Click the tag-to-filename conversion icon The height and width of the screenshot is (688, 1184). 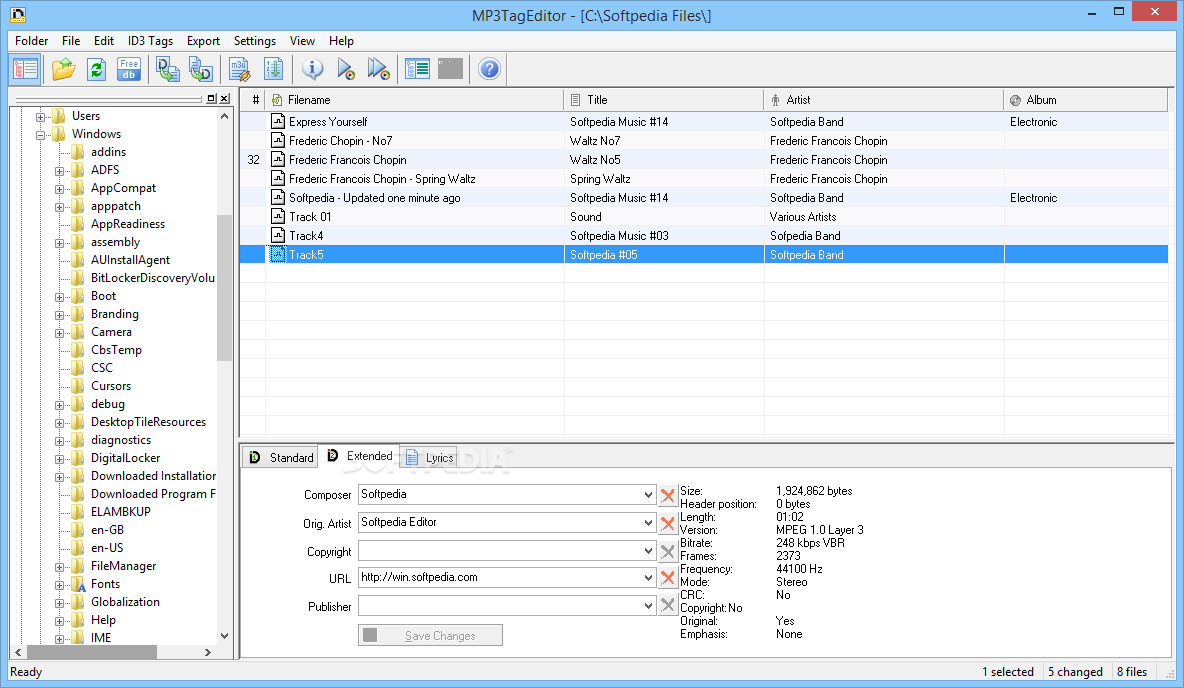pyautogui.click(x=167, y=69)
